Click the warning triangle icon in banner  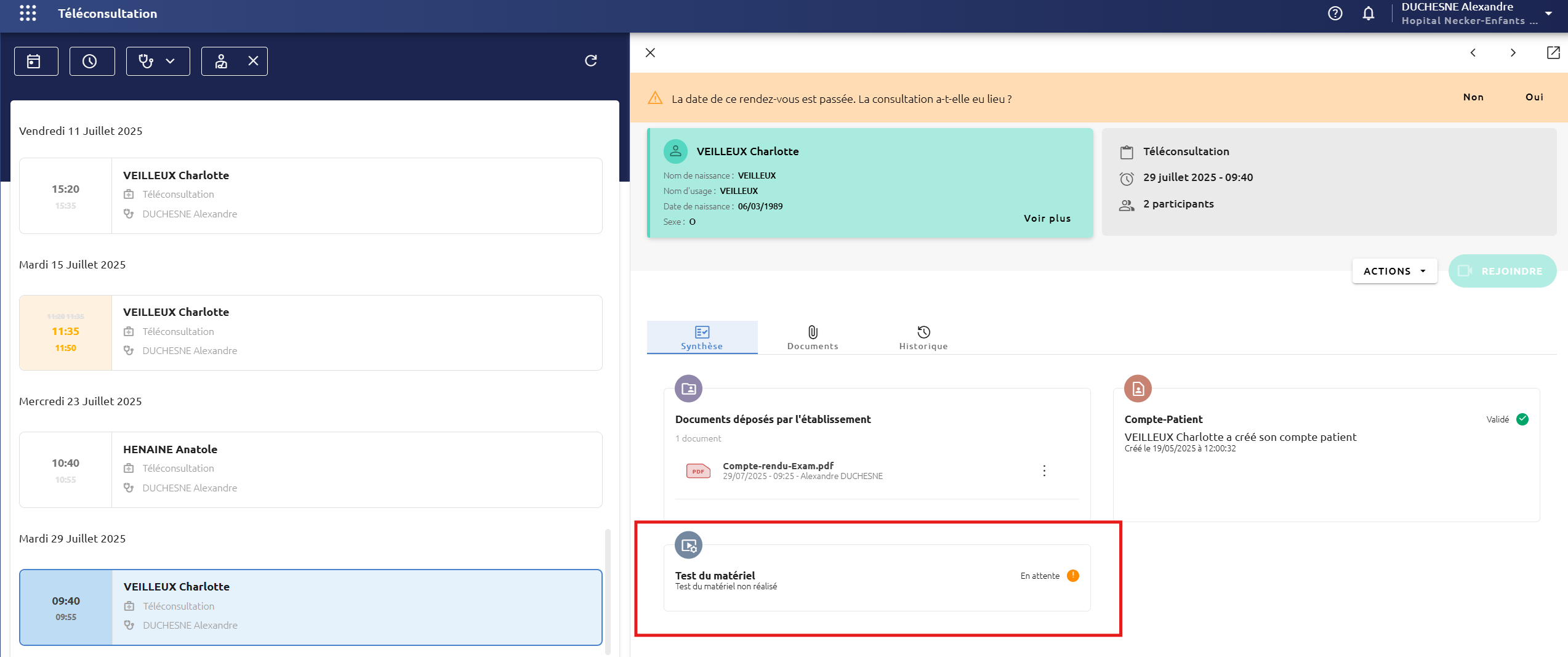655,98
